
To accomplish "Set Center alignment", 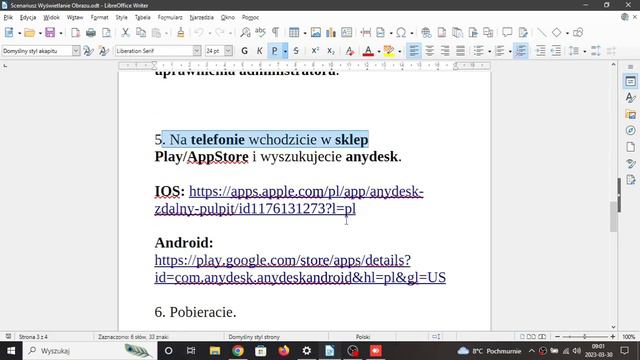I will pos(429,51).
